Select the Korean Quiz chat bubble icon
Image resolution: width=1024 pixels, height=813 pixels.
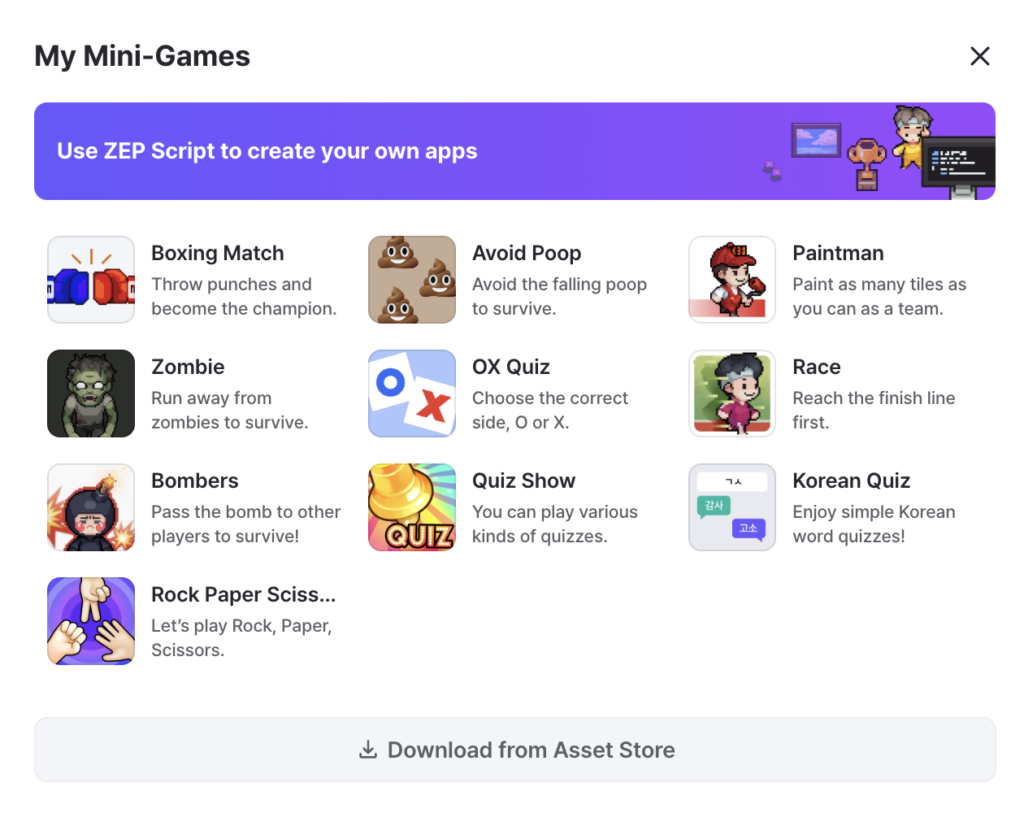[732, 507]
